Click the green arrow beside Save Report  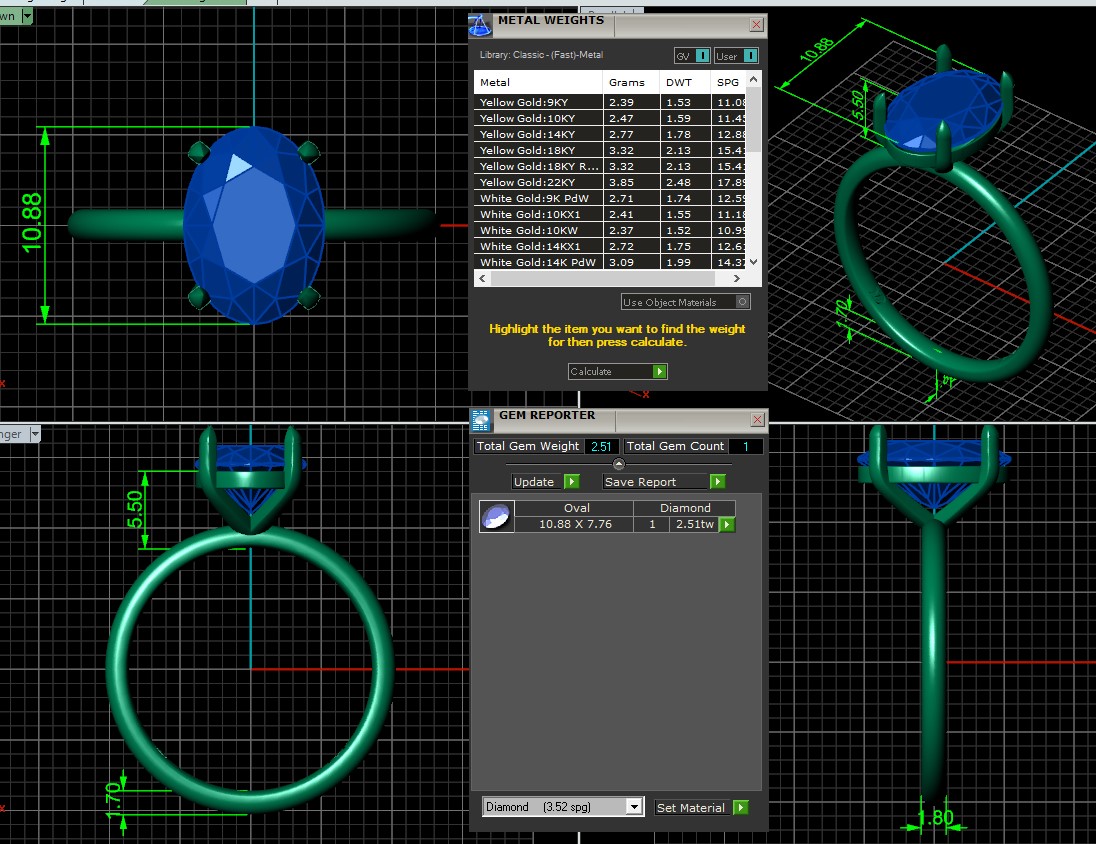point(717,481)
